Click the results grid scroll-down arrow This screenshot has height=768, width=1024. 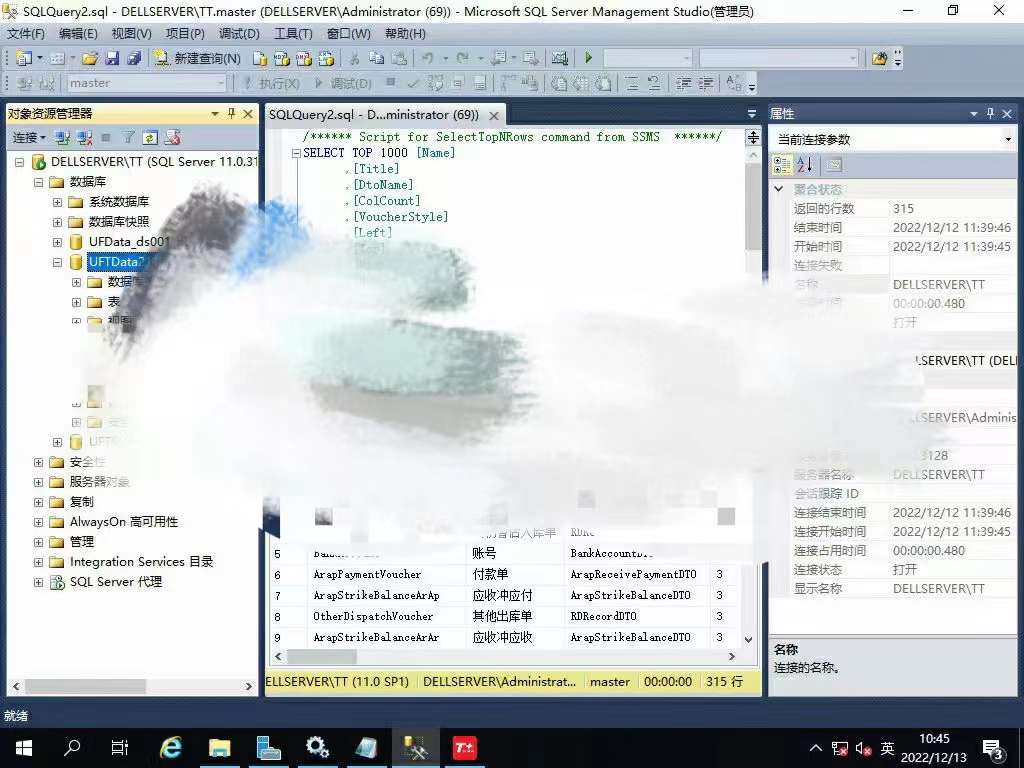[749, 639]
